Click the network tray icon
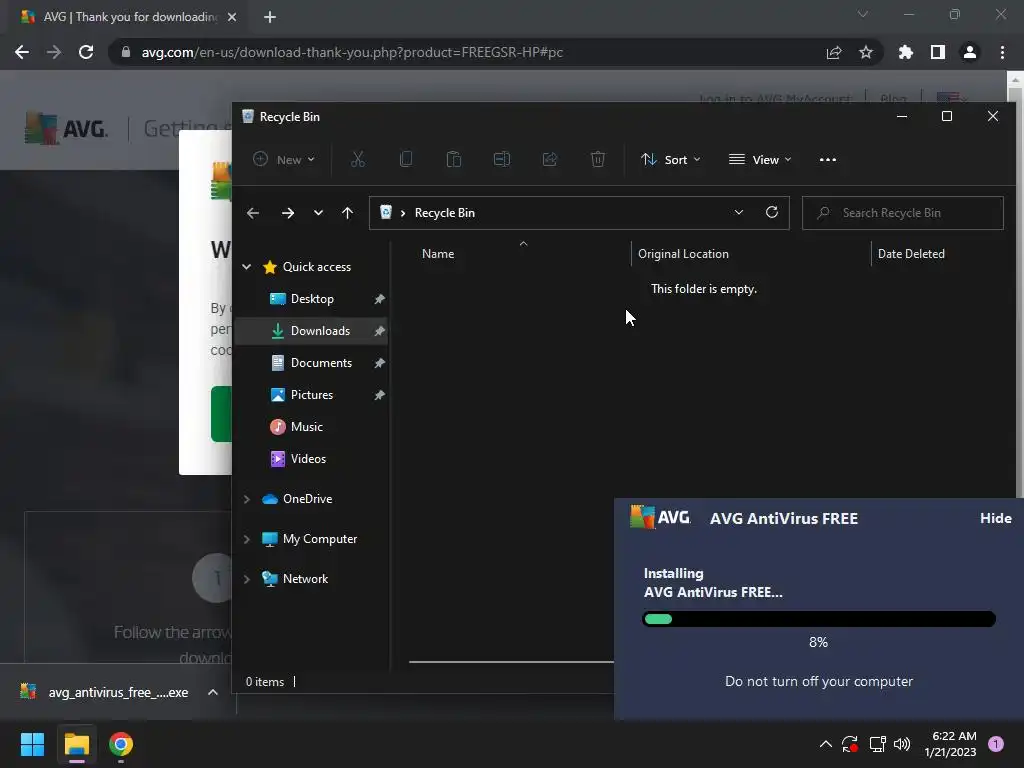The image size is (1024, 768). click(877, 744)
